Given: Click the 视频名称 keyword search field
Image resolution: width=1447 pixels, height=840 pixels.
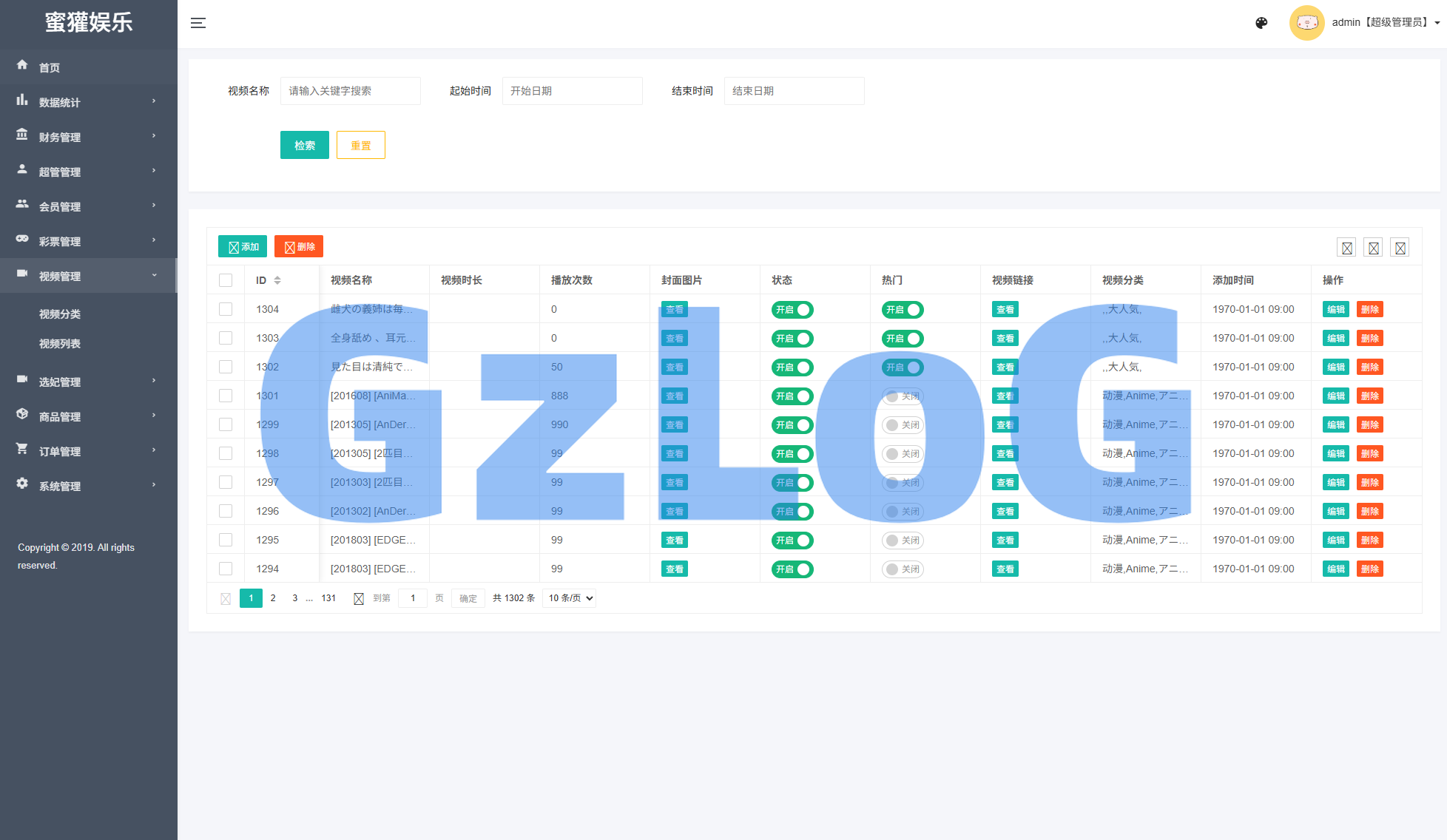Looking at the screenshot, I should coord(350,91).
